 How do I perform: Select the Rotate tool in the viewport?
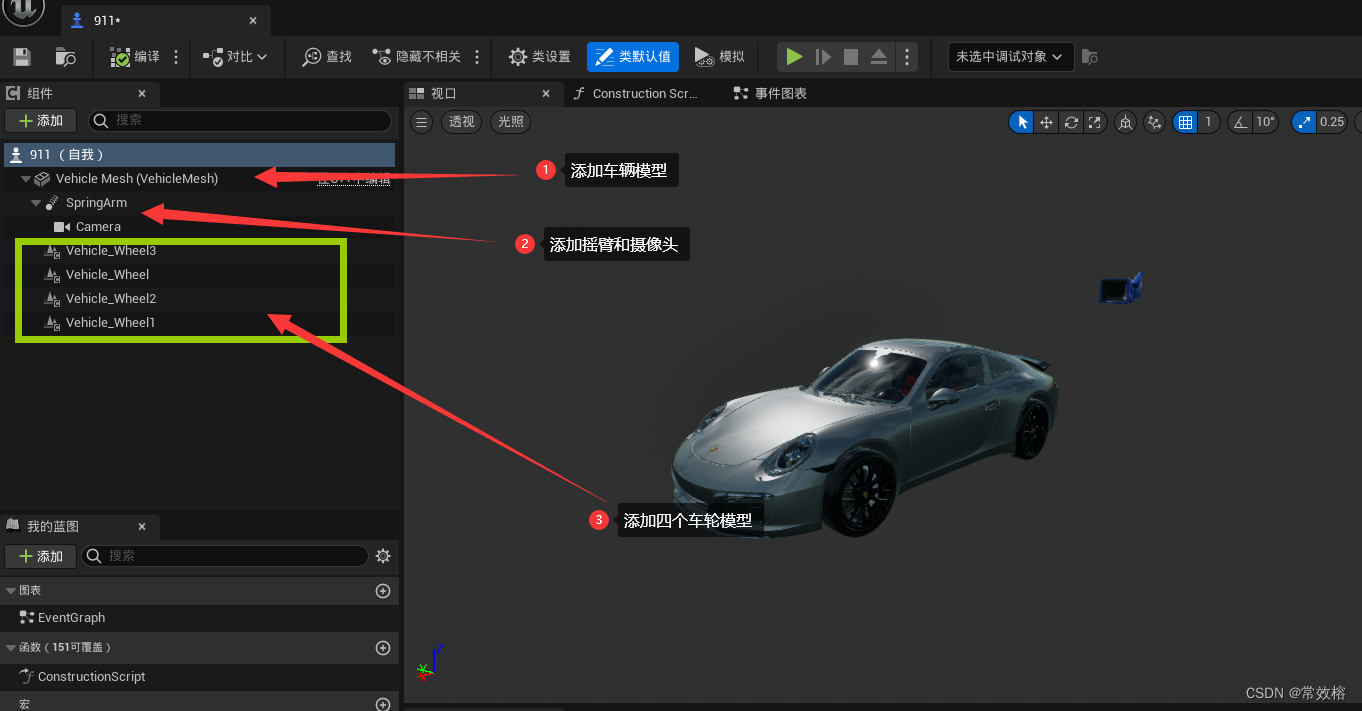click(x=1071, y=121)
